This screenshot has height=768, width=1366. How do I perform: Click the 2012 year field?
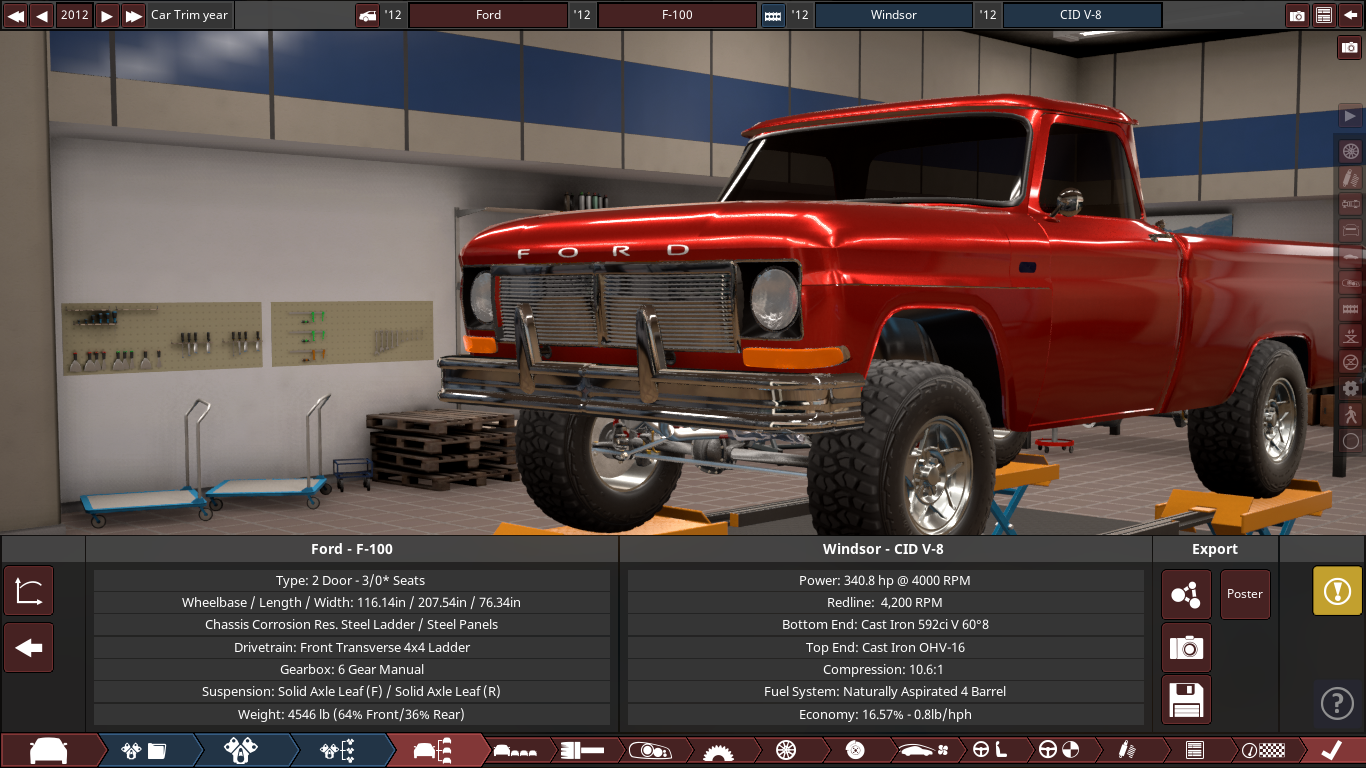(x=74, y=15)
